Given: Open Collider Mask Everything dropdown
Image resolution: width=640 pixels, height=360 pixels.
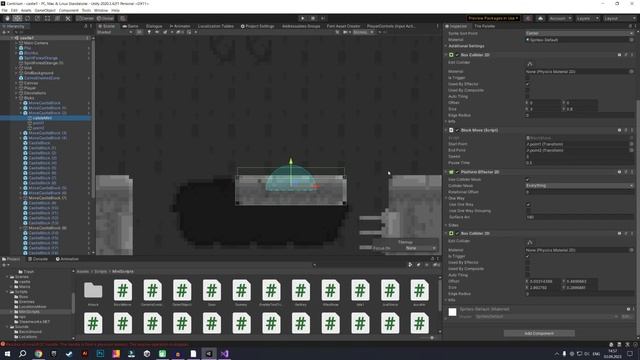Looking at the screenshot, I should click(580, 186).
